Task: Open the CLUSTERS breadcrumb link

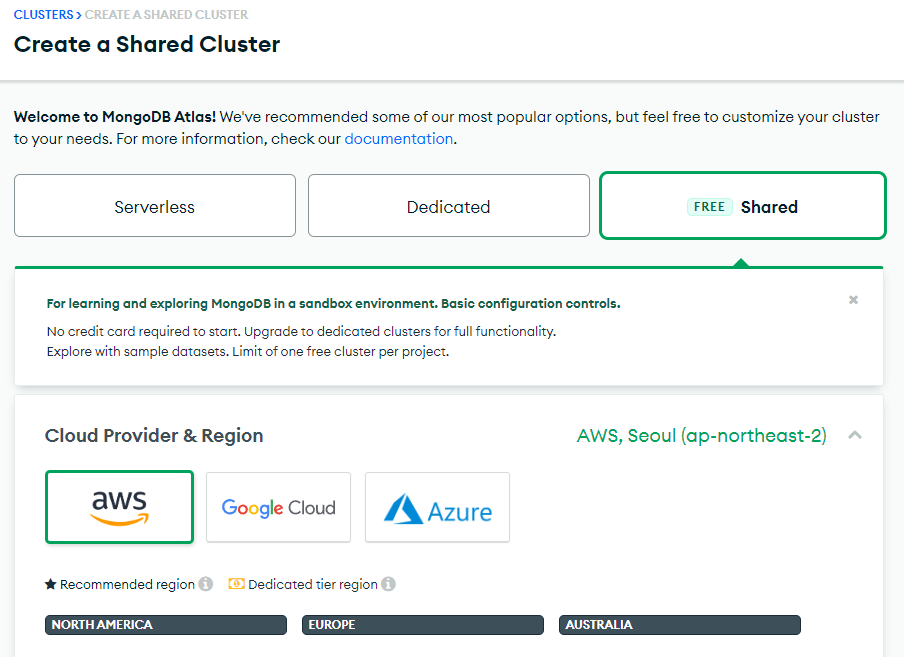Action: (x=44, y=15)
